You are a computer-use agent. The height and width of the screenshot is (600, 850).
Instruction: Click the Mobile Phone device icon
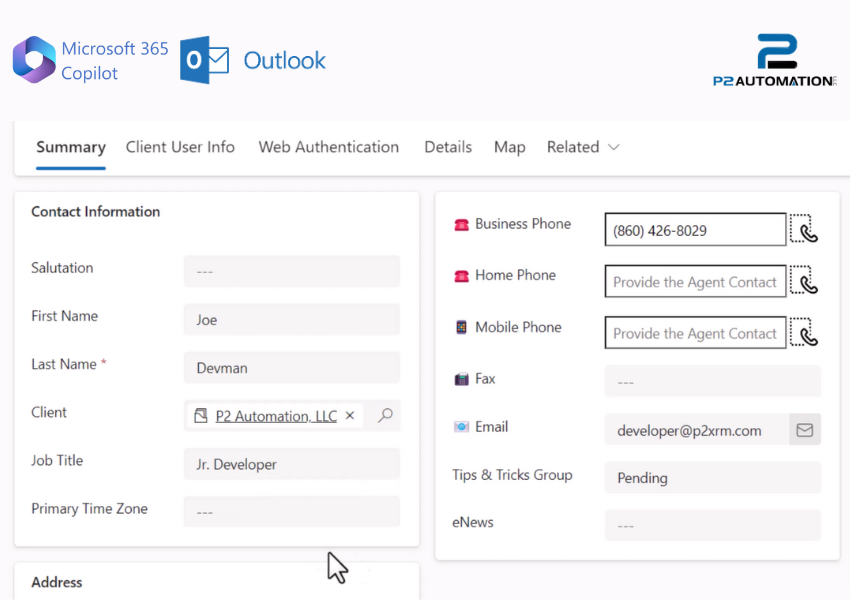[x=461, y=327]
